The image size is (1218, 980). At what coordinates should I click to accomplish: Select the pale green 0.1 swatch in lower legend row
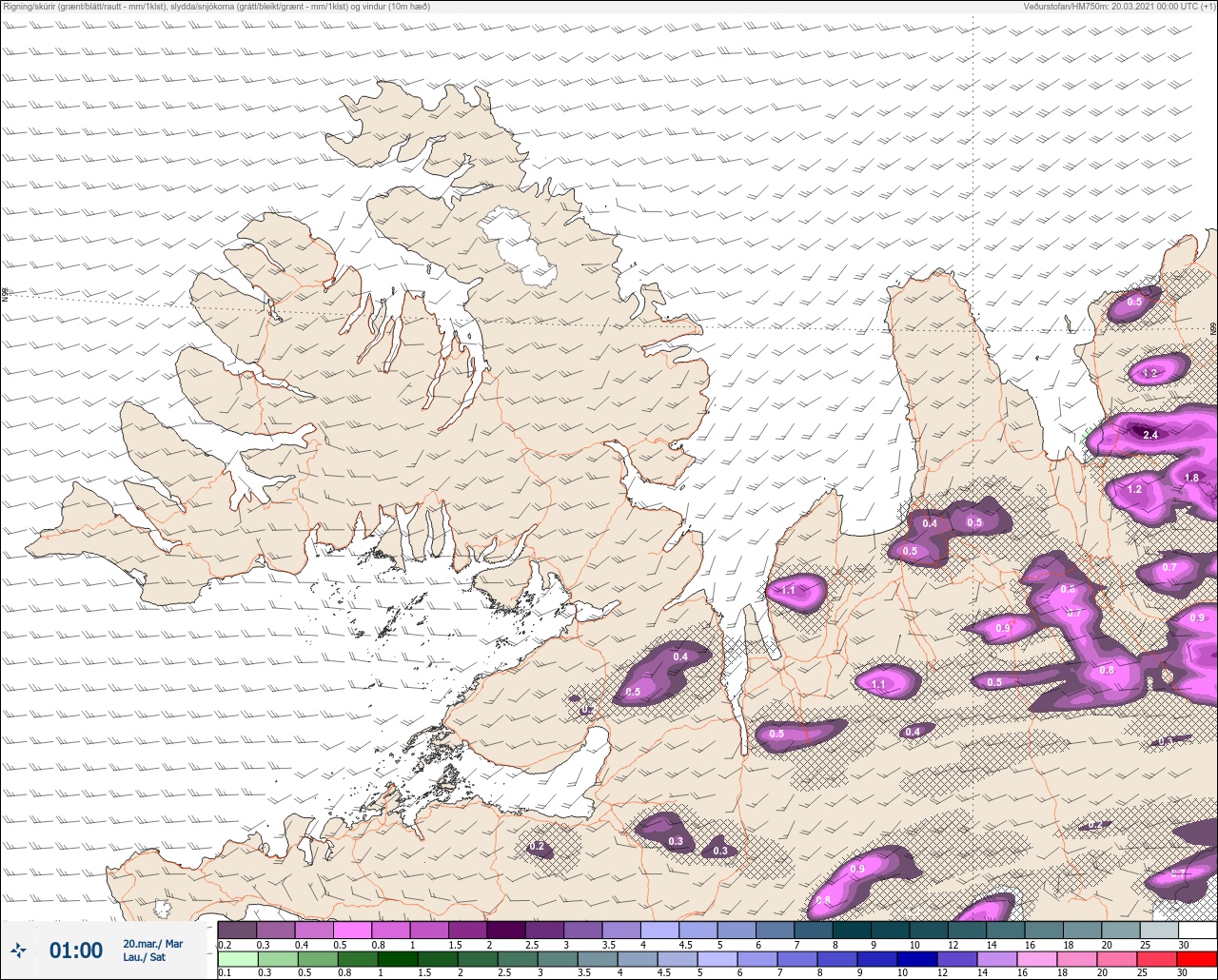[x=237, y=958]
